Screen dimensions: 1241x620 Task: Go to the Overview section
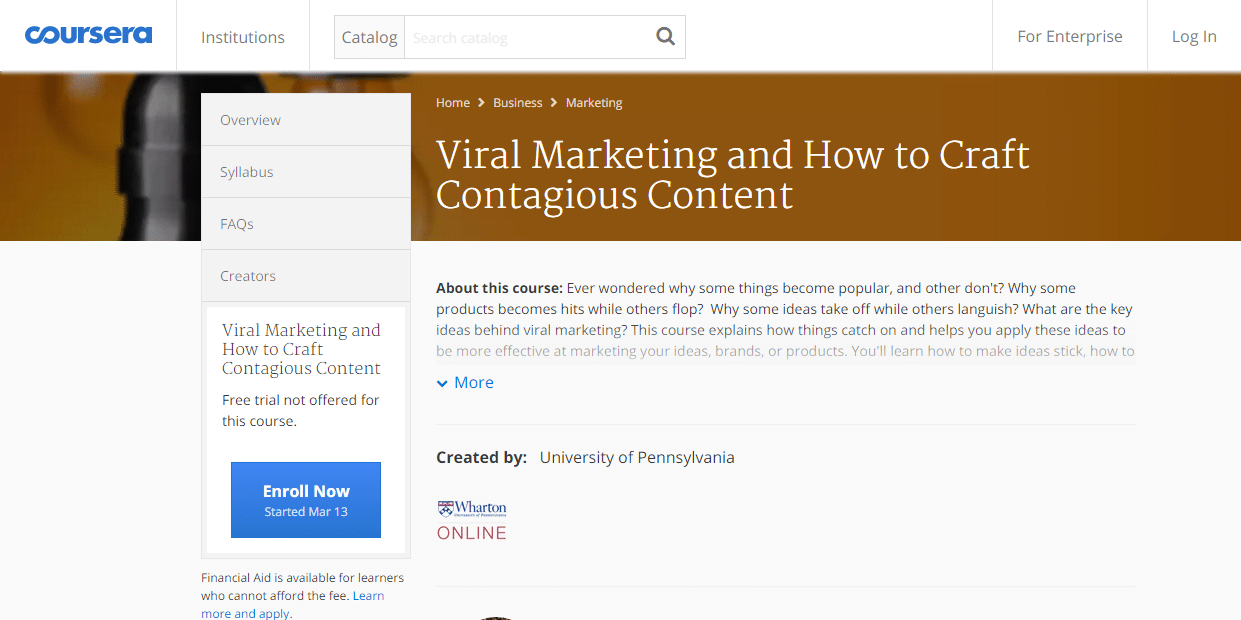306,120
